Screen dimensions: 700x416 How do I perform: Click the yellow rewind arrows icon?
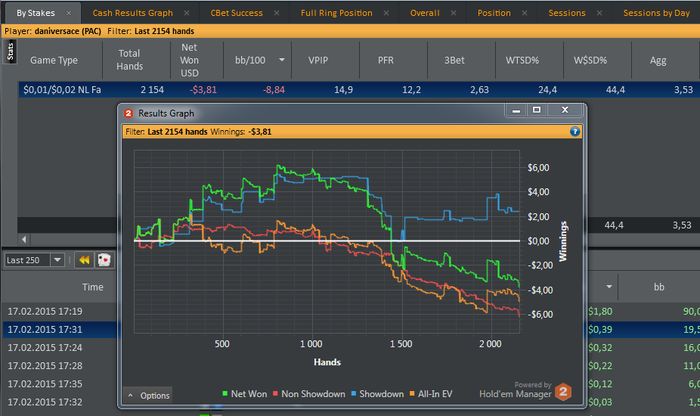coord(84,260)
